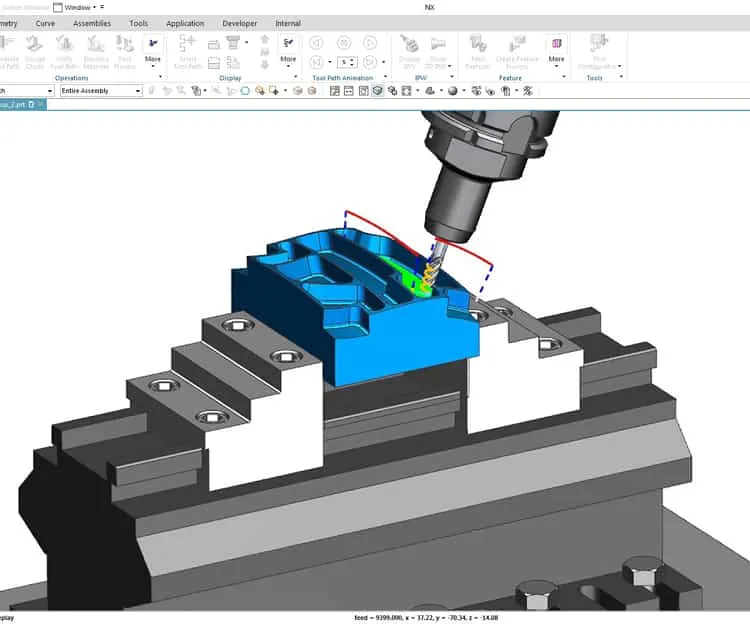Click the Gouge Check icon
Screen dimensions: 750x624
point(34,52)
